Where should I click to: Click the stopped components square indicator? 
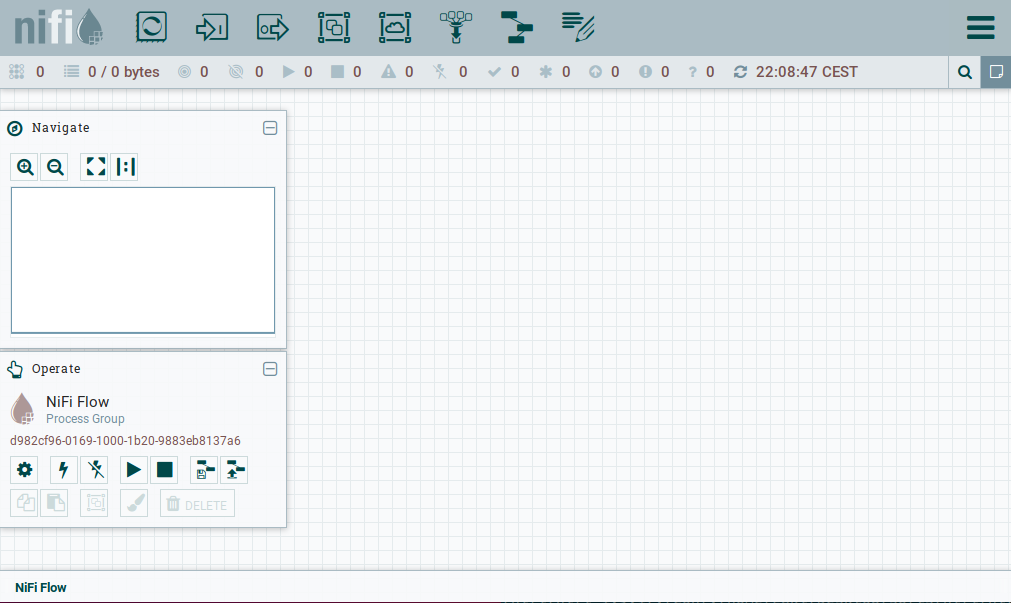337,72
